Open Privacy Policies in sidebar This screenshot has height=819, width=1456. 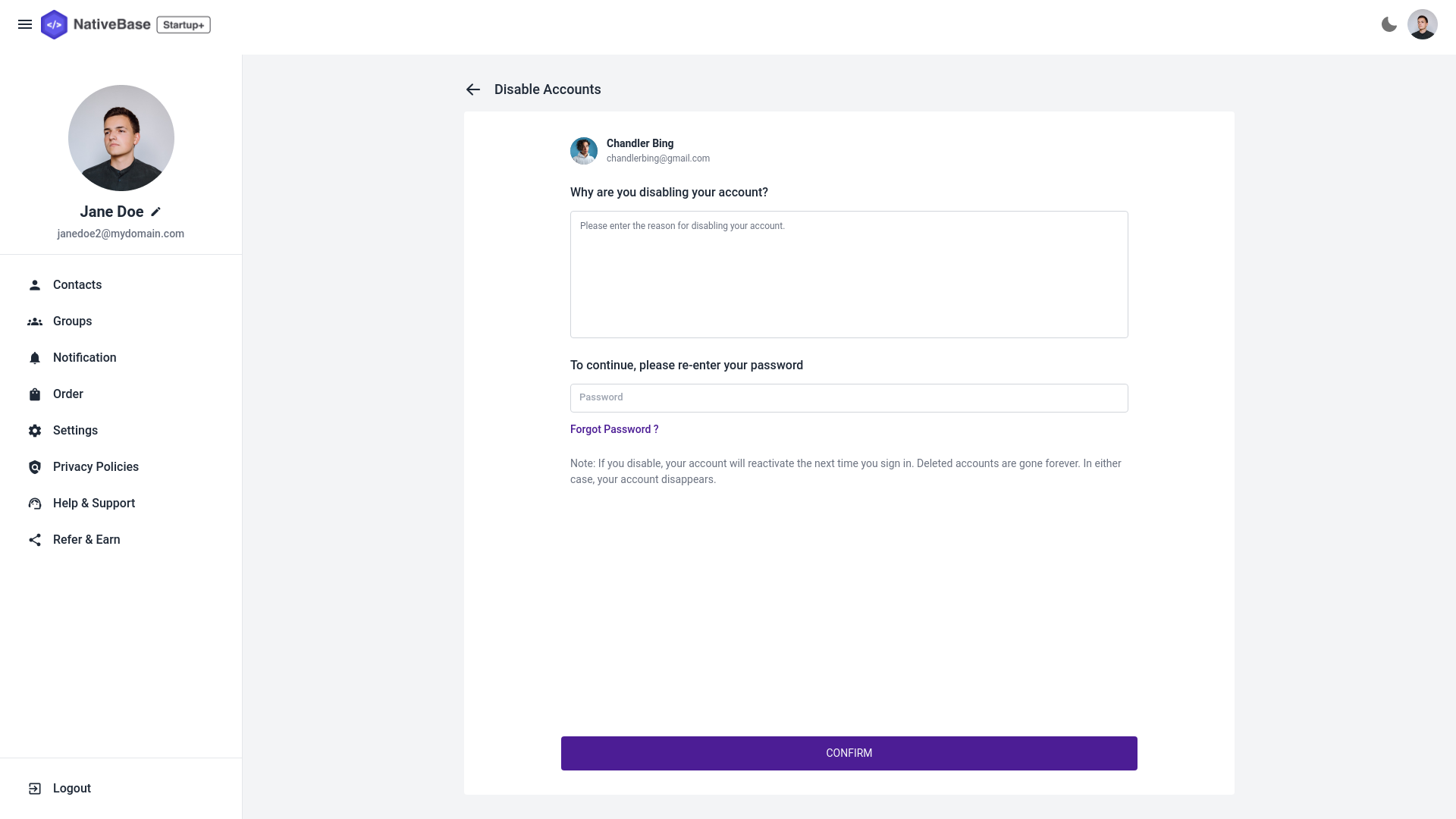click(x=95, y=466)
